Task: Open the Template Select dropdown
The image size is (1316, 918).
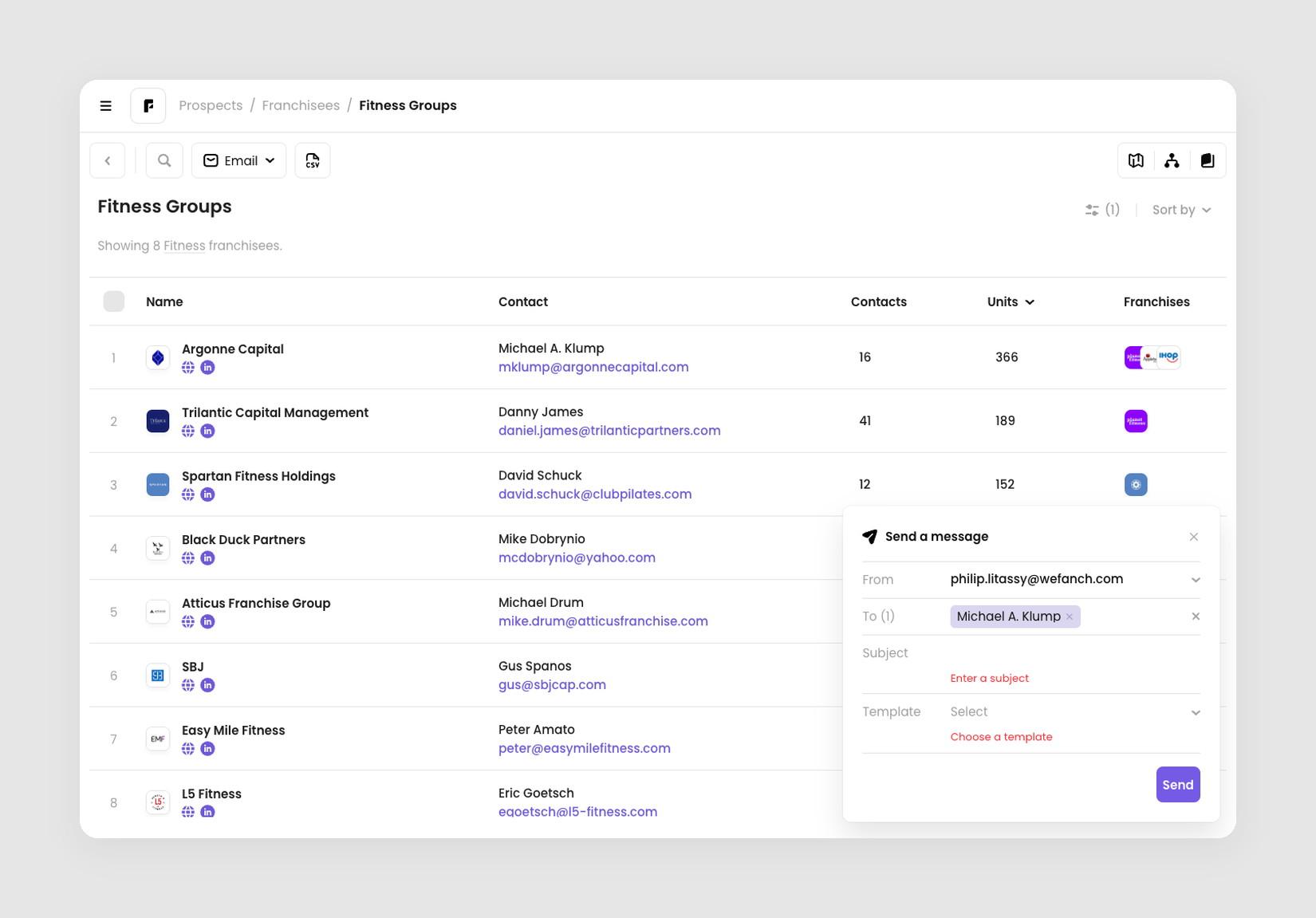Action: tap(1075, 712)
